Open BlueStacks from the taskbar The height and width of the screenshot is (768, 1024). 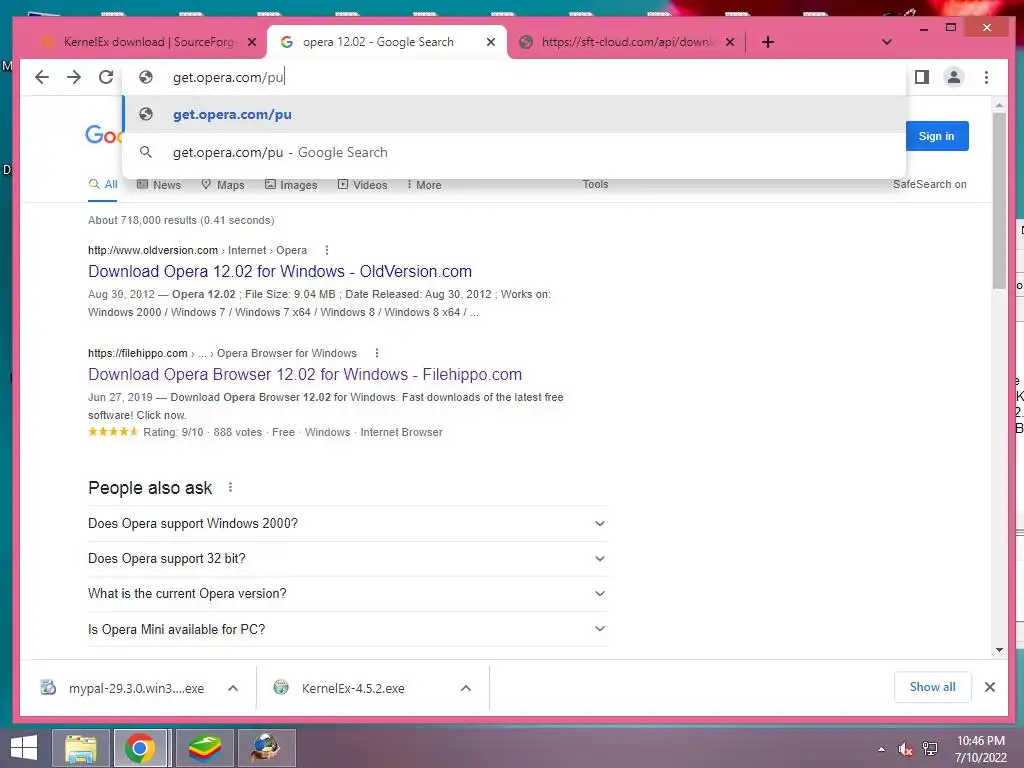(204, 748)
